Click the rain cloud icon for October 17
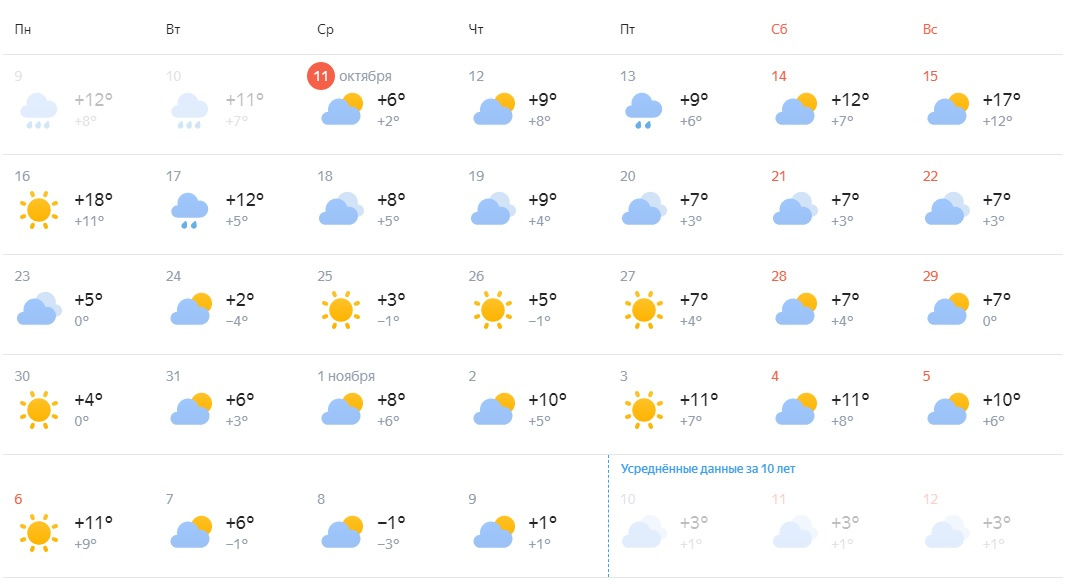Viewport: 1069px width, 585px height. pos(189,211)
